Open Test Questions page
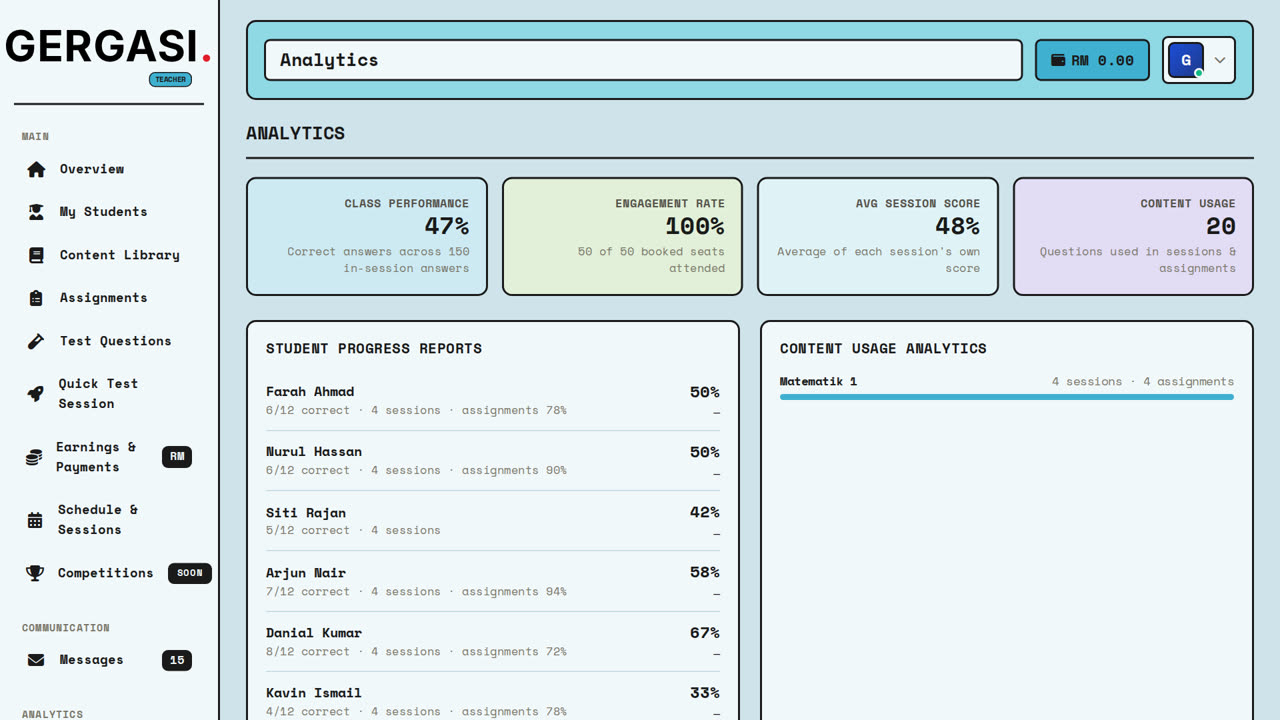The image size is (1280, 720). pyautogui.click(x=109, y=341)
